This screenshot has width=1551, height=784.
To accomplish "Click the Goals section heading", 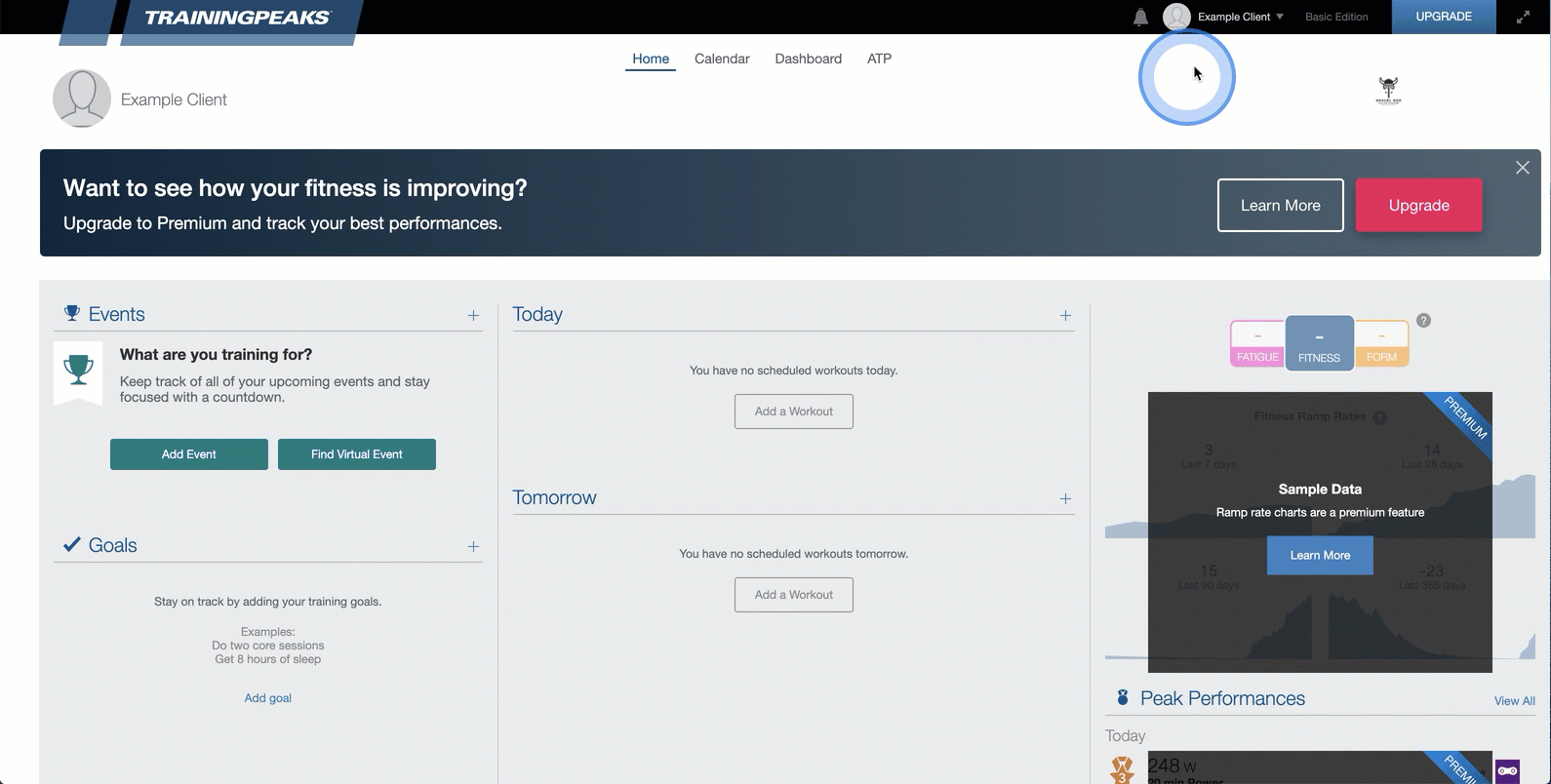I will [112, 545].
